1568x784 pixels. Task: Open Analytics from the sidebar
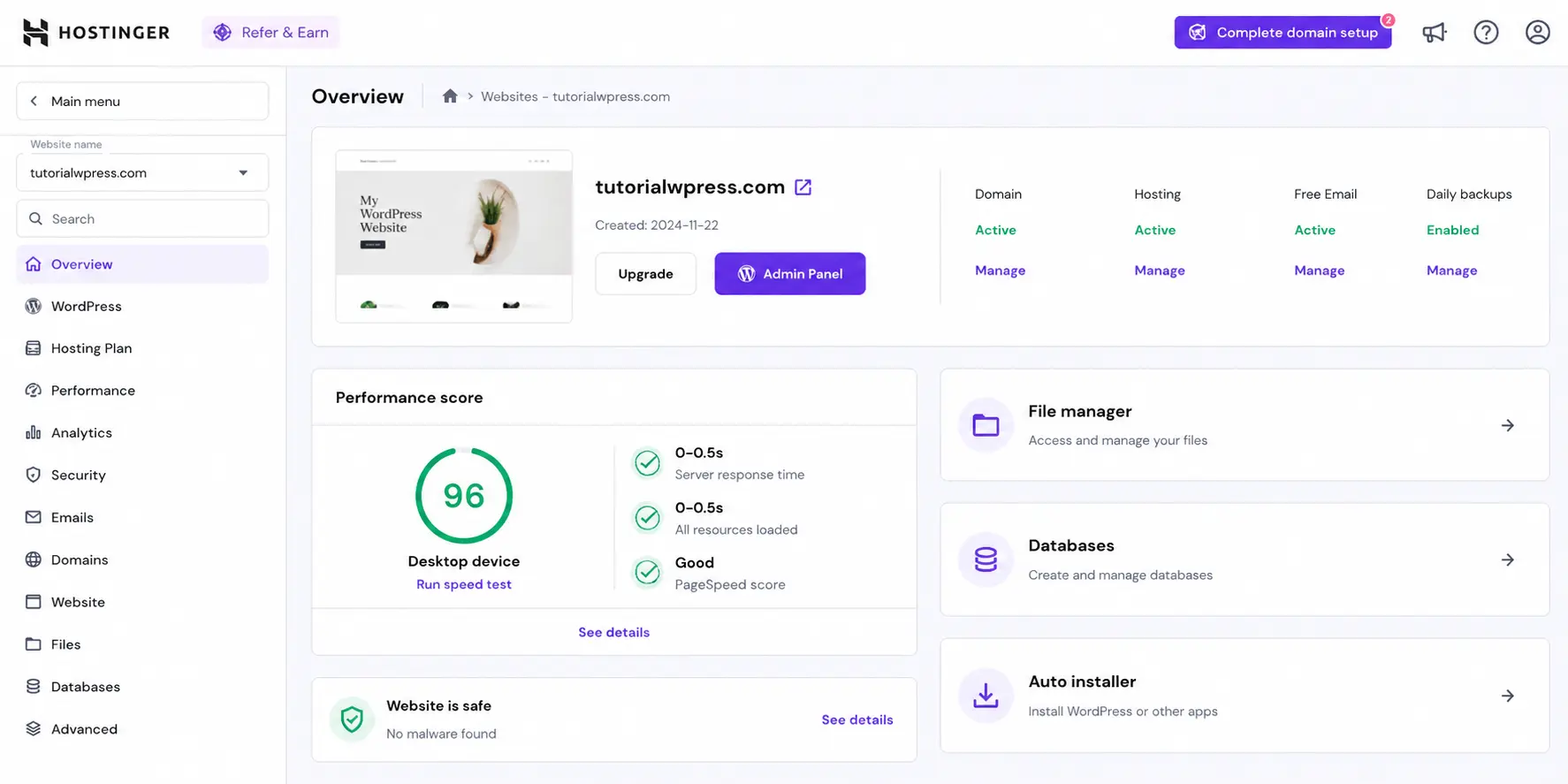pyautogui.click(x=142, y=433)
